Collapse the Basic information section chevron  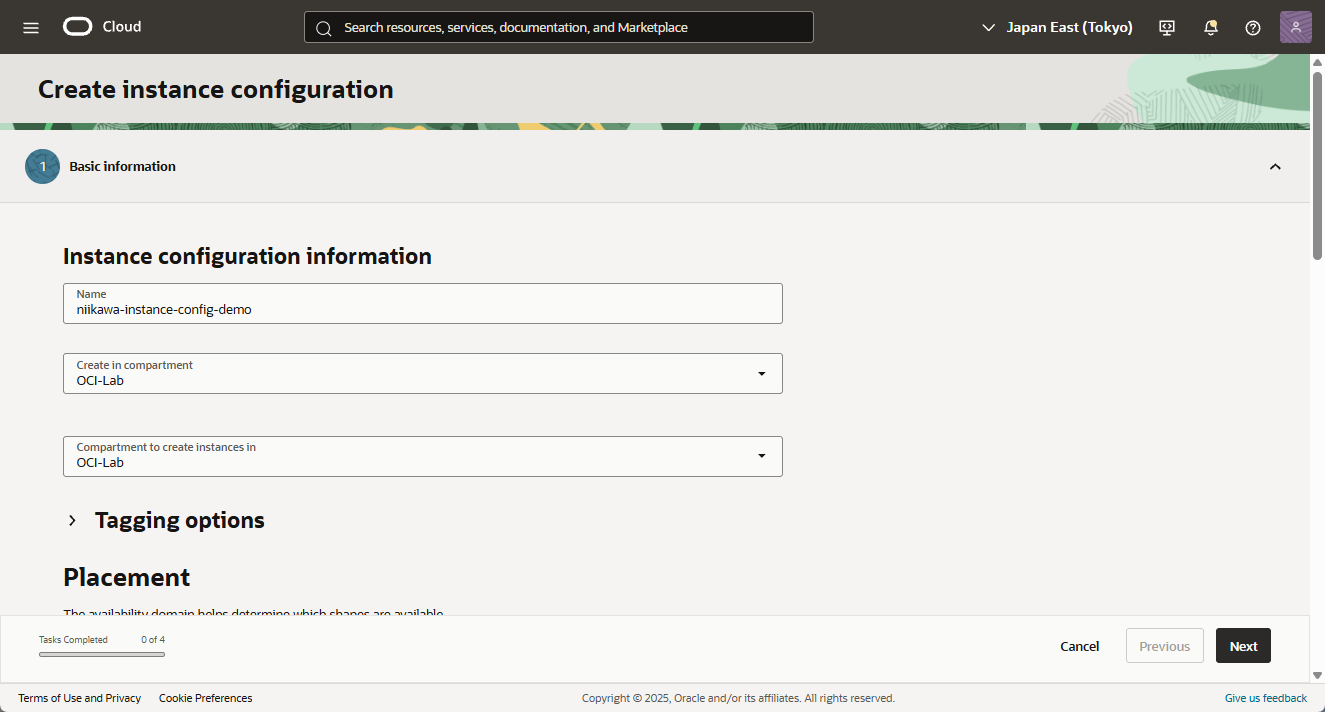click(1275, 167)
